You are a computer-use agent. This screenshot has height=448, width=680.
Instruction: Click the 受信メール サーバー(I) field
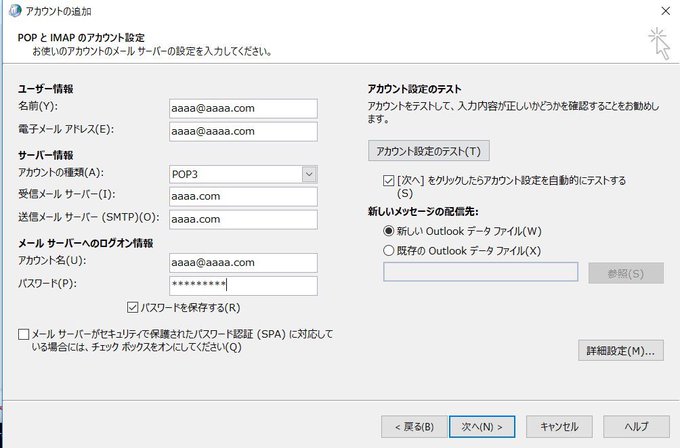243,196
